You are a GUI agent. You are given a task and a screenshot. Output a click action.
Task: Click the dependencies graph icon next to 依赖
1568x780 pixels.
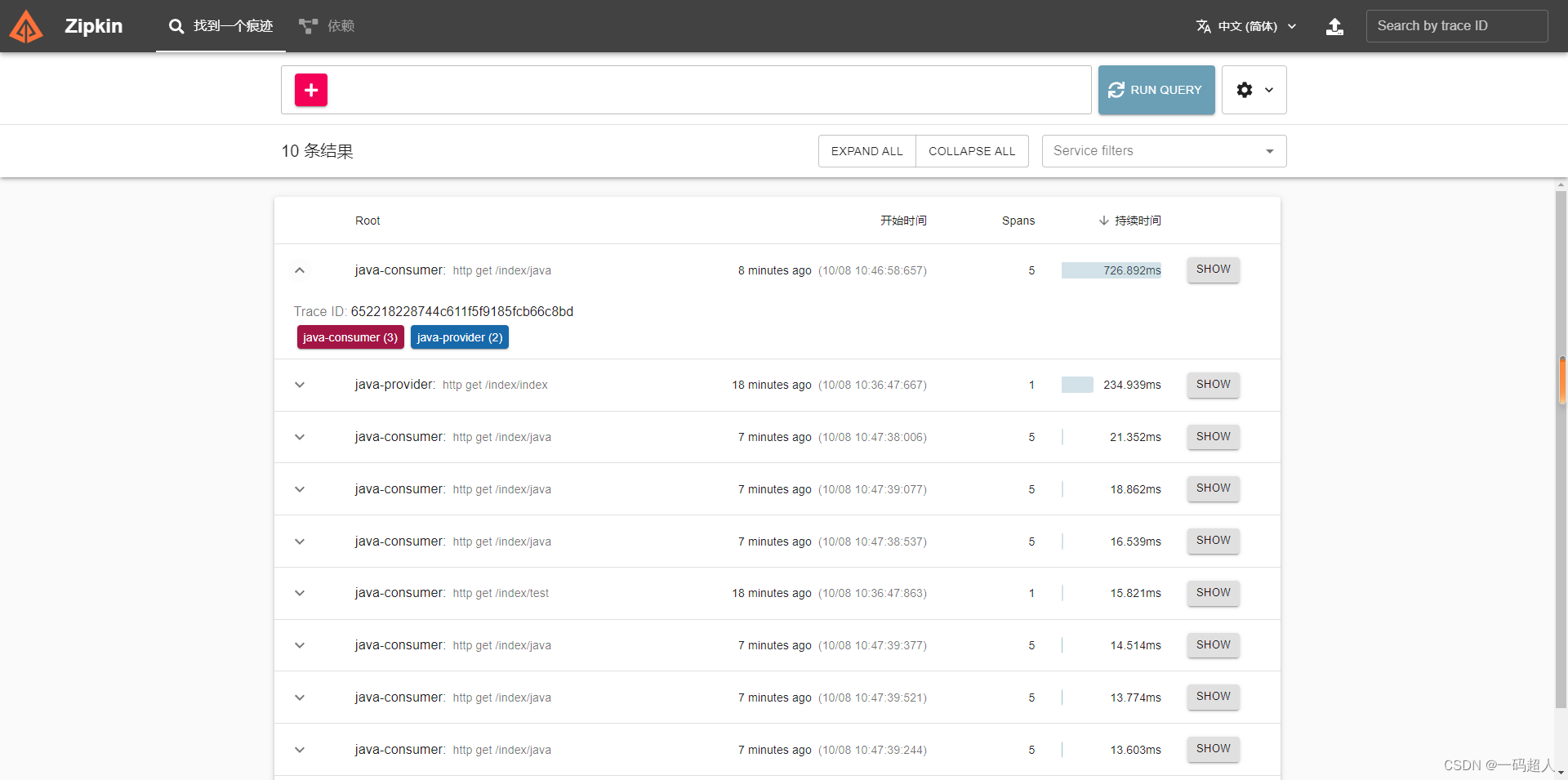[x=306, y=25]
